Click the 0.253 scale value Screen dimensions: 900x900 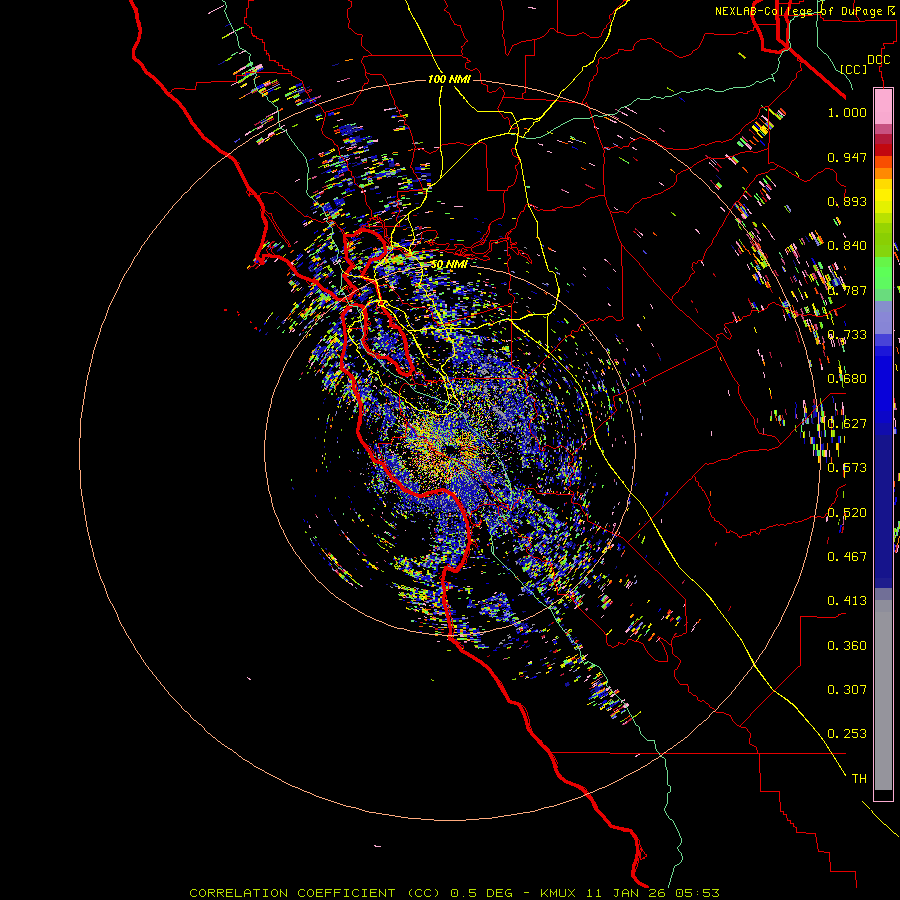coord(847,734)
